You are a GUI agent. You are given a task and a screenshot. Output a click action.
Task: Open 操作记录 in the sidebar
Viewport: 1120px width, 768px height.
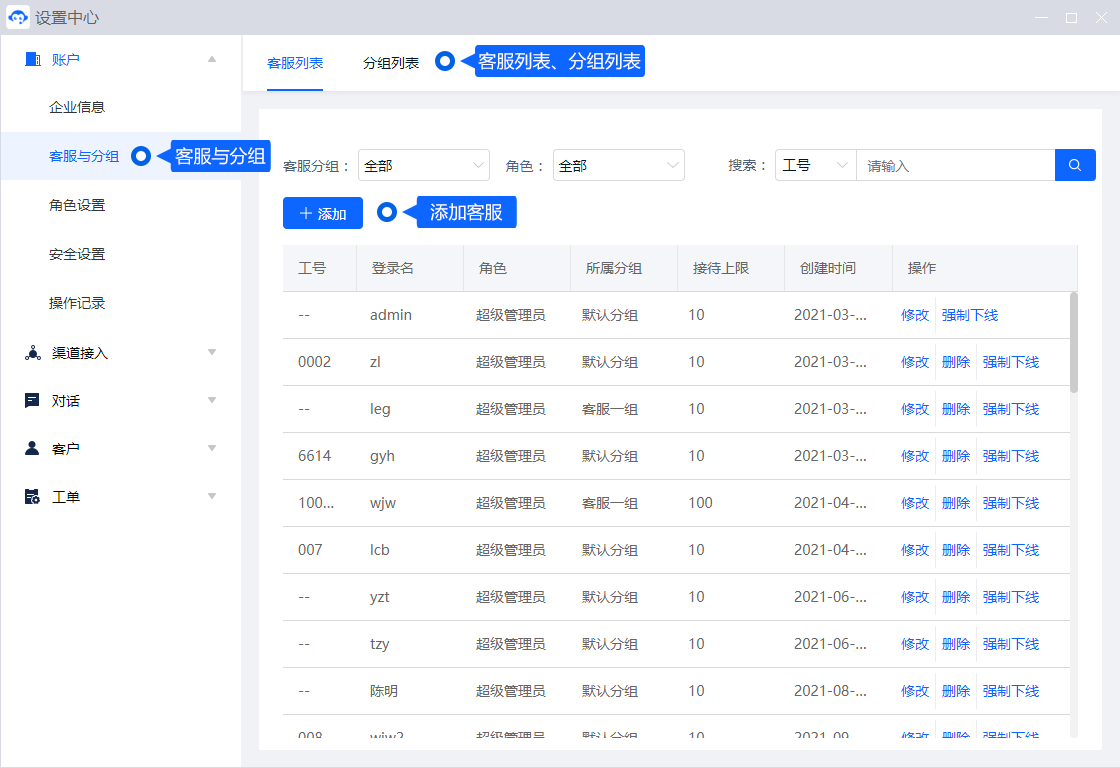tap(77, 303)
